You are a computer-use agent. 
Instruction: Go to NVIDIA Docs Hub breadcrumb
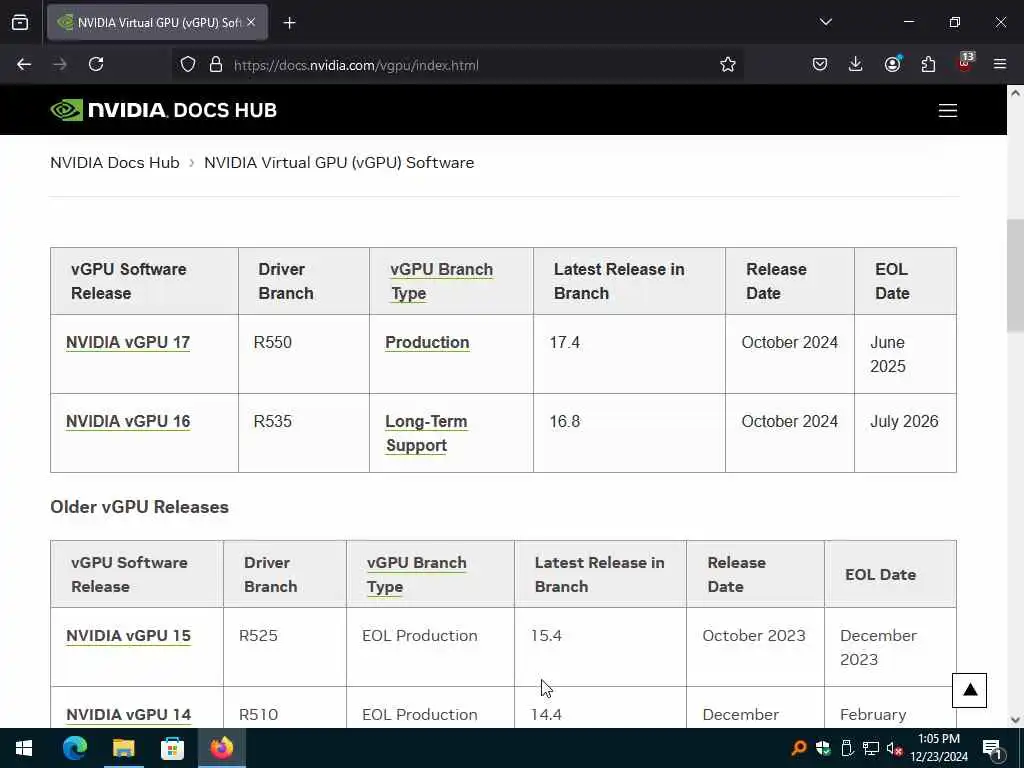[115, 163]
